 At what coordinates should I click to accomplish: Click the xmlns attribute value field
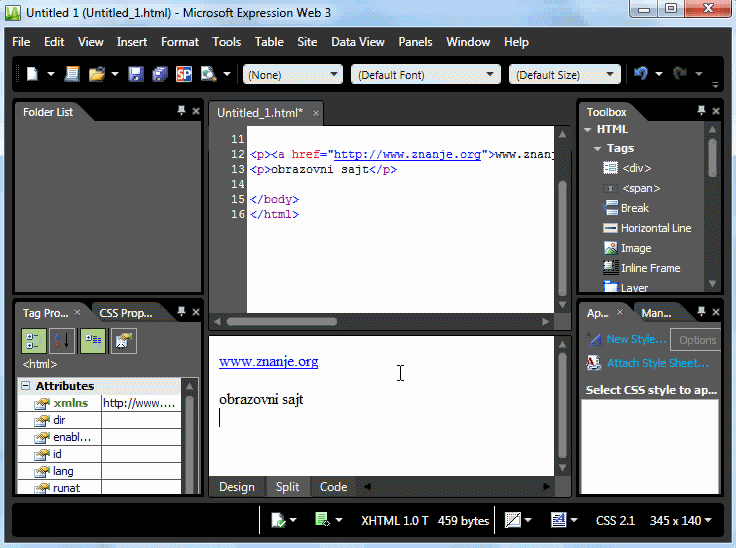(x=140, y=403)
